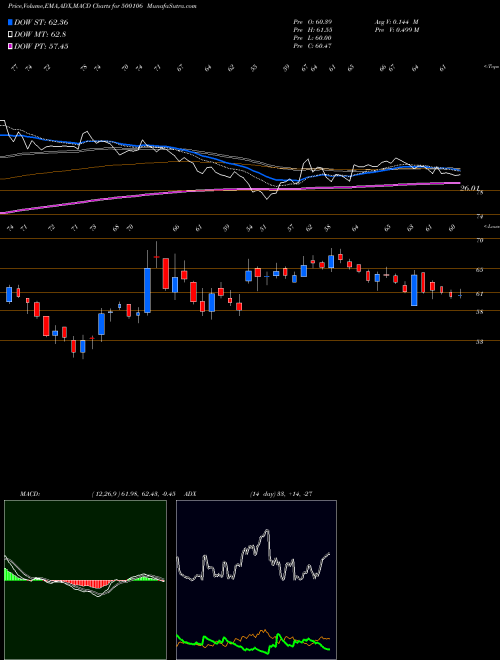This screenshot has height=660, width=500.
Task: Click the price axis label '61'
Action: tap(479, 294)
